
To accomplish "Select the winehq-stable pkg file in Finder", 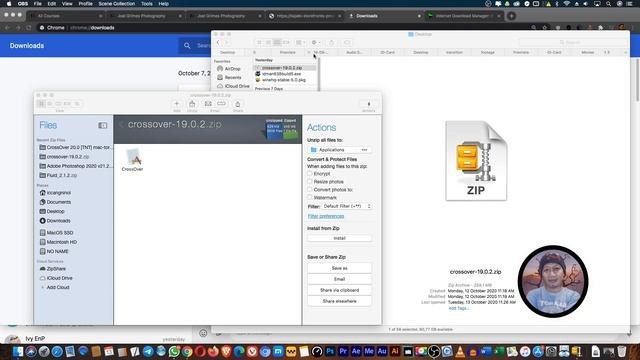I will (x=281, y=80).
